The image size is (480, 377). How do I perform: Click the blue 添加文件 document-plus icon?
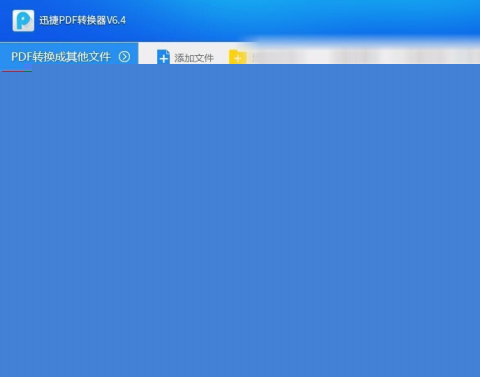pyautogui.click(x=163, y=57)
